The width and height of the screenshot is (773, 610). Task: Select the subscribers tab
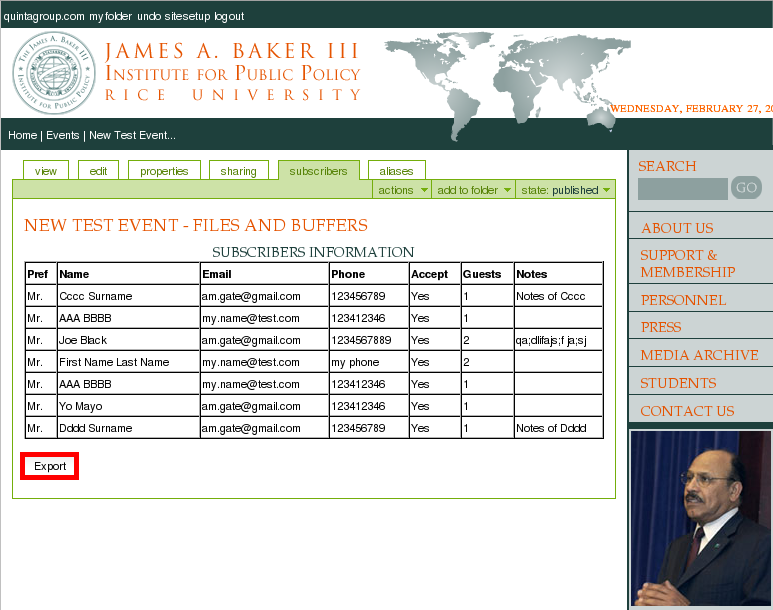click(x=318, y=171)
